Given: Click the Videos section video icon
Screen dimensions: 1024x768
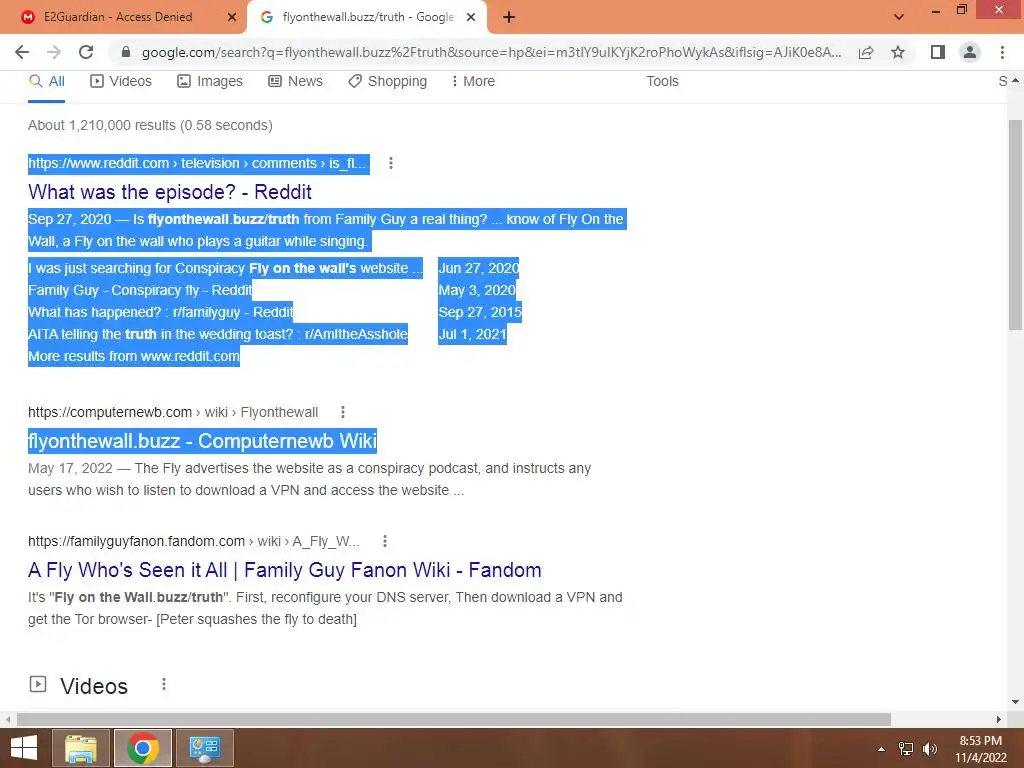Looking at the screenshot, I should point(38,684).
